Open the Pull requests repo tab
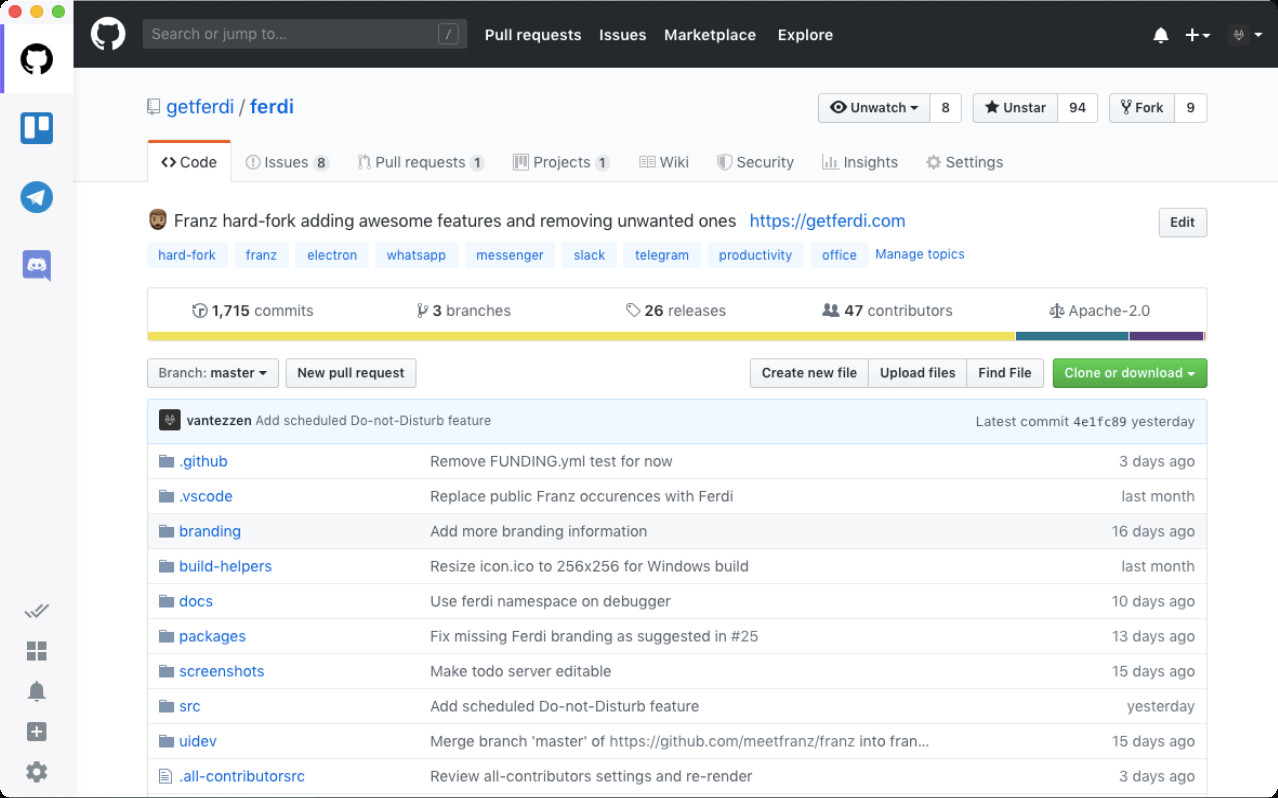Viewport: 1278px width, 798px height. pos(421,162)
